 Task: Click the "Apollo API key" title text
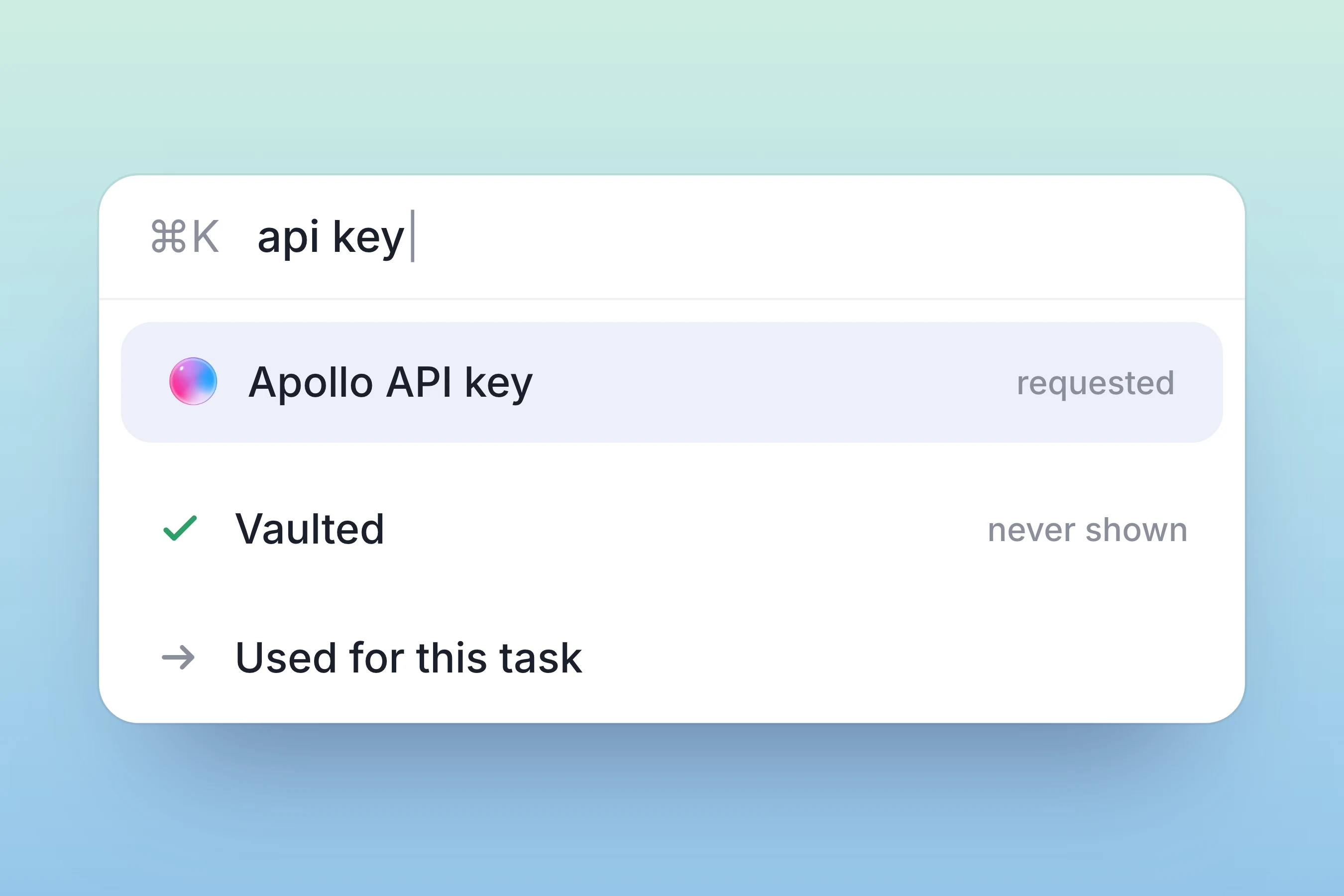coord(390,383)
